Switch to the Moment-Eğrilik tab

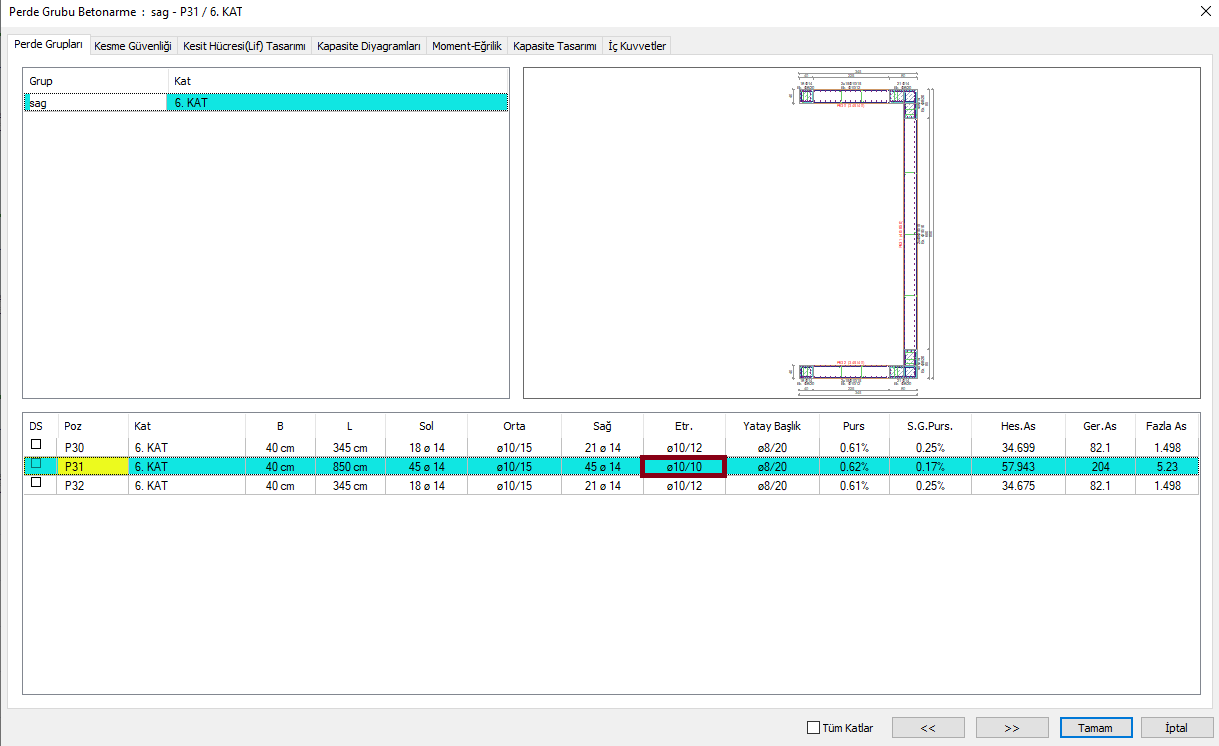coord(466,46)
